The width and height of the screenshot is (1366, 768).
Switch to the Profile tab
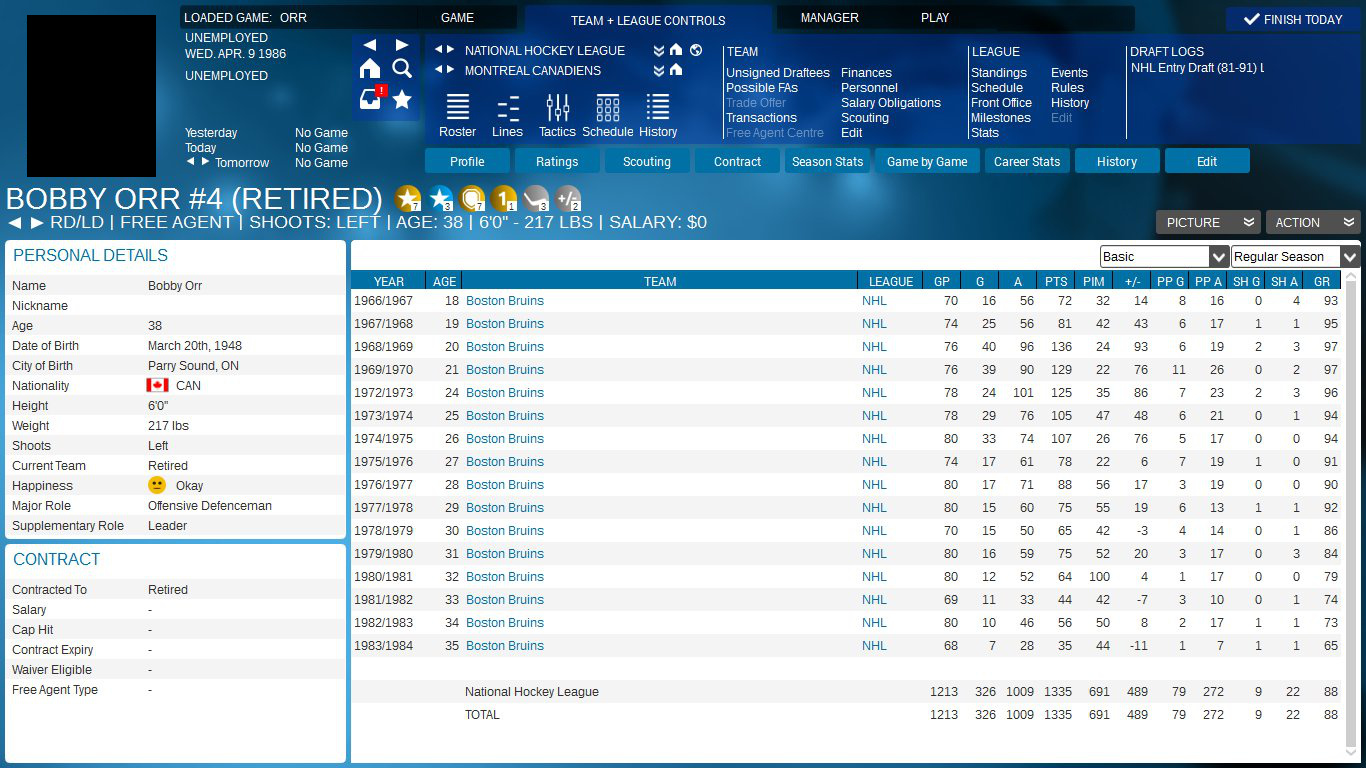467,161
